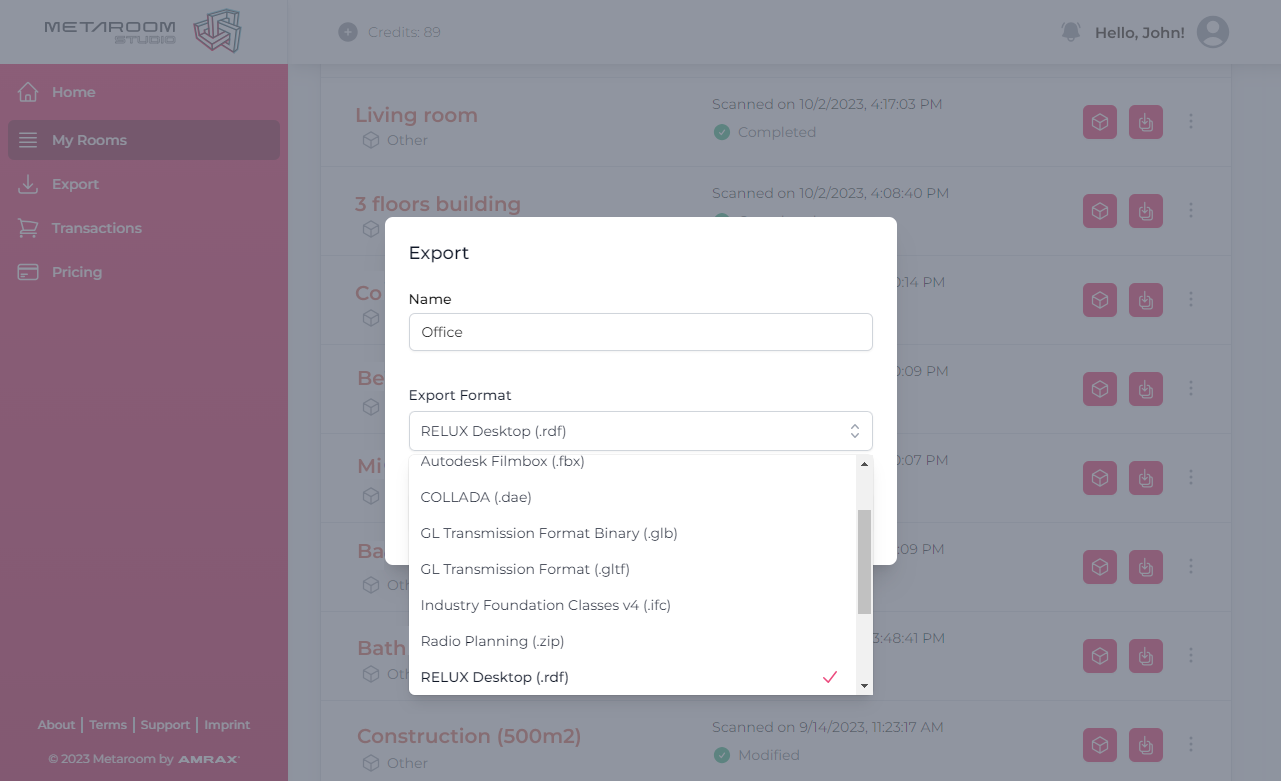Open the Terms page
Screen dimensions: 1281x781
point(107,724)
